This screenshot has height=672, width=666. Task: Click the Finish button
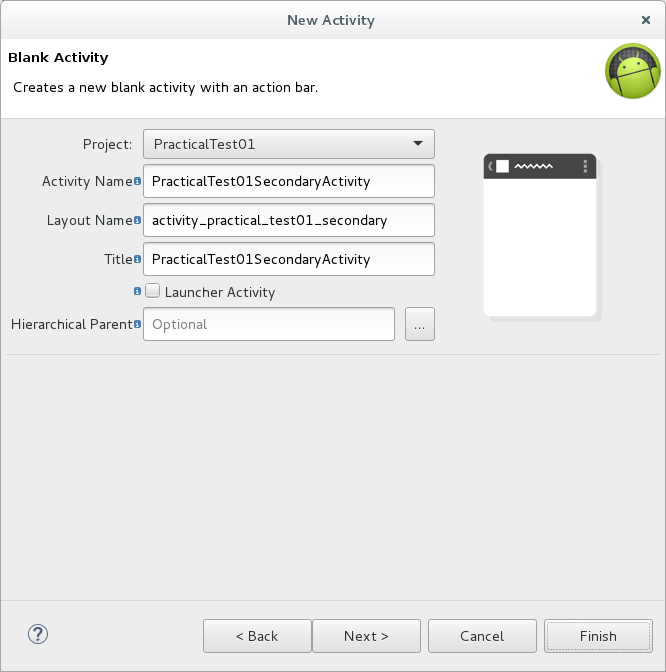pyautogui.click(x=598, y=636)
